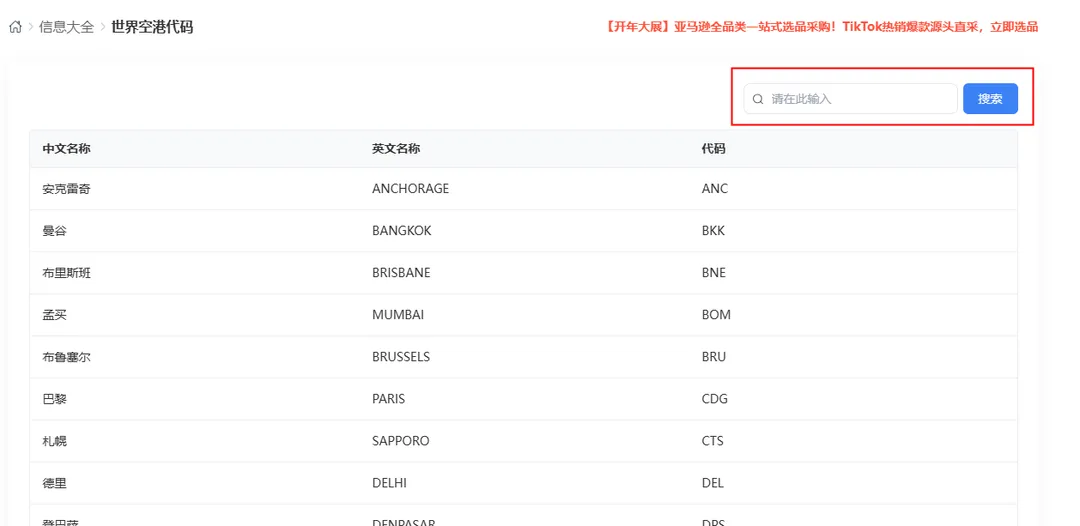
Task: Click the blue 搜索 button
Action: [x=990, y=98]
